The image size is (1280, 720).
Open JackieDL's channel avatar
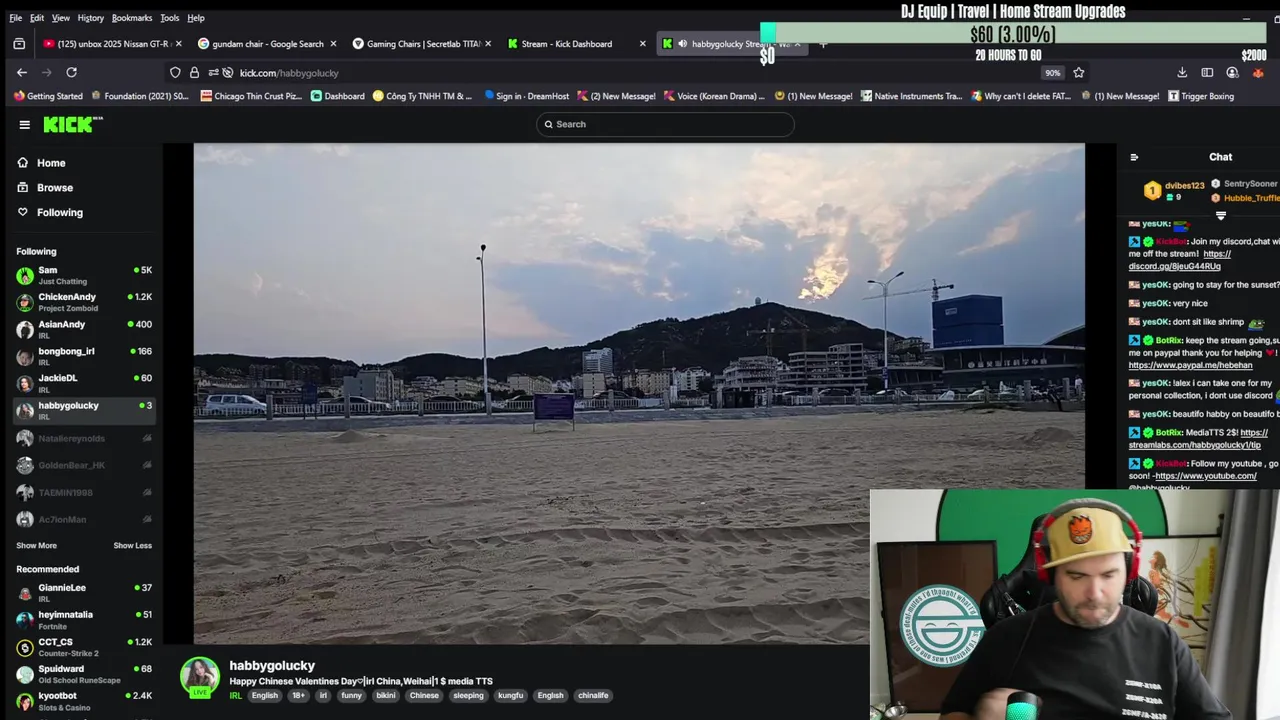click(25, 383)
